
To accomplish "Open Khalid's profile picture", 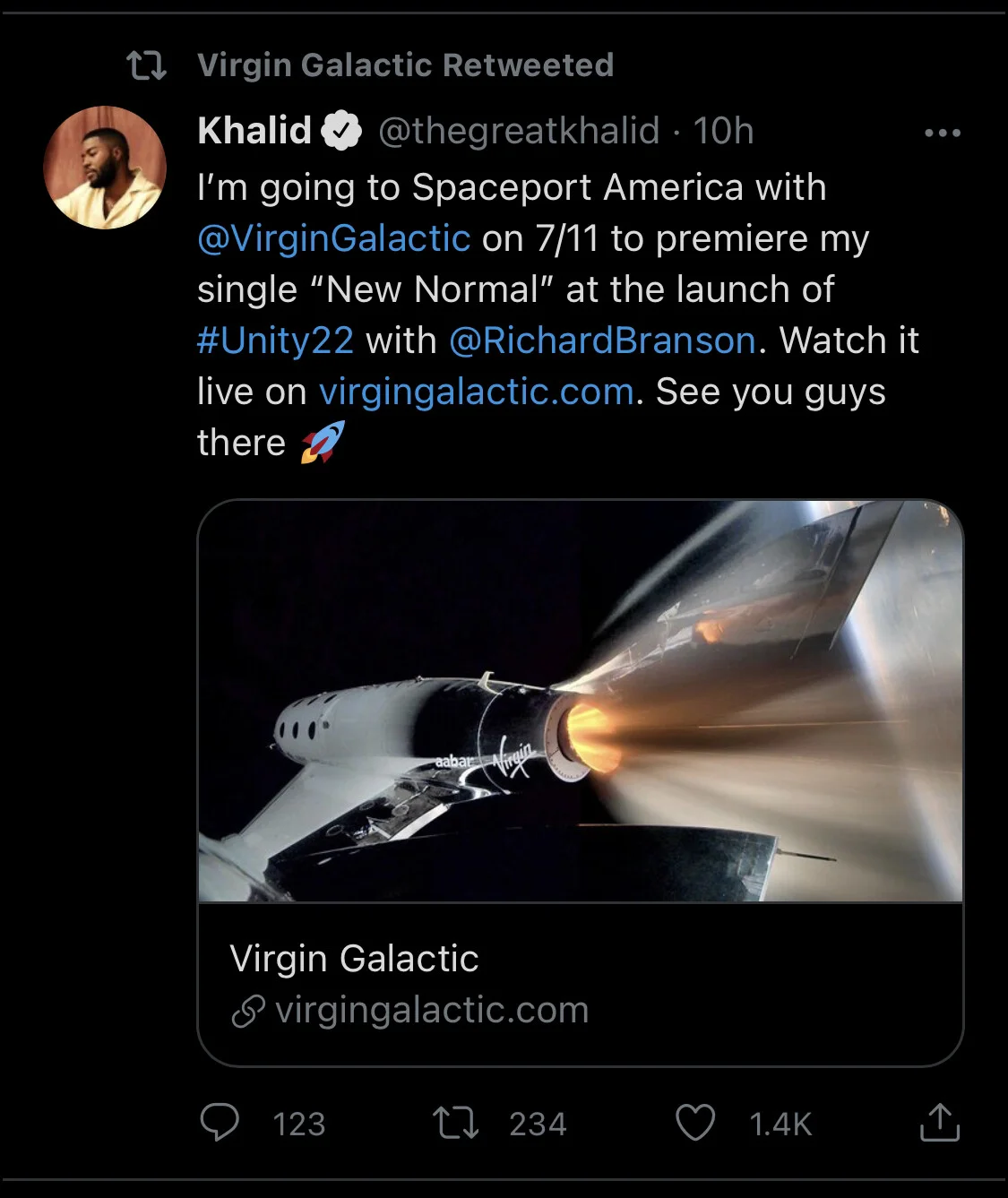I will [105, 167].
